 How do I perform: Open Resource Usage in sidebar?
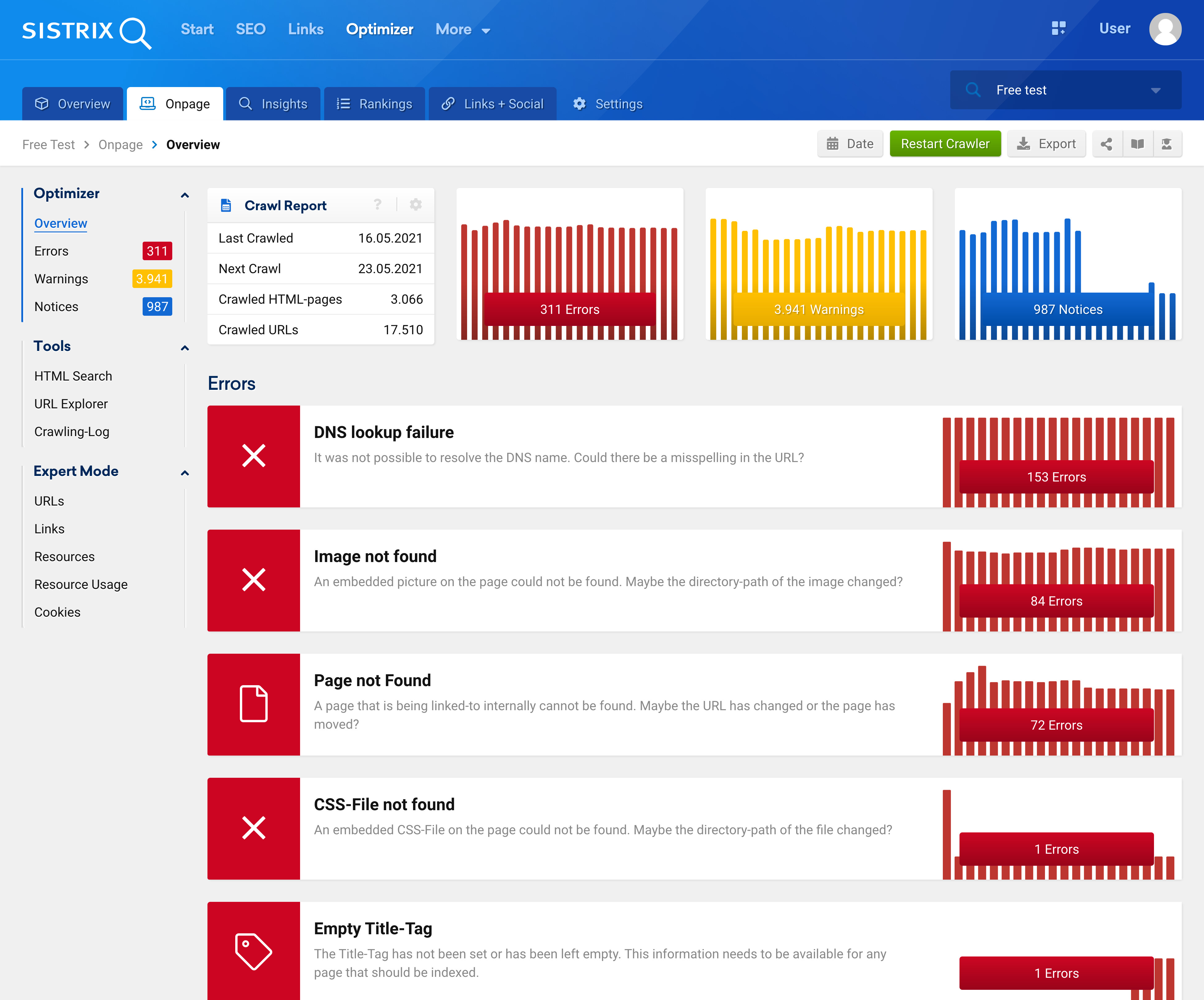[81, 585]
